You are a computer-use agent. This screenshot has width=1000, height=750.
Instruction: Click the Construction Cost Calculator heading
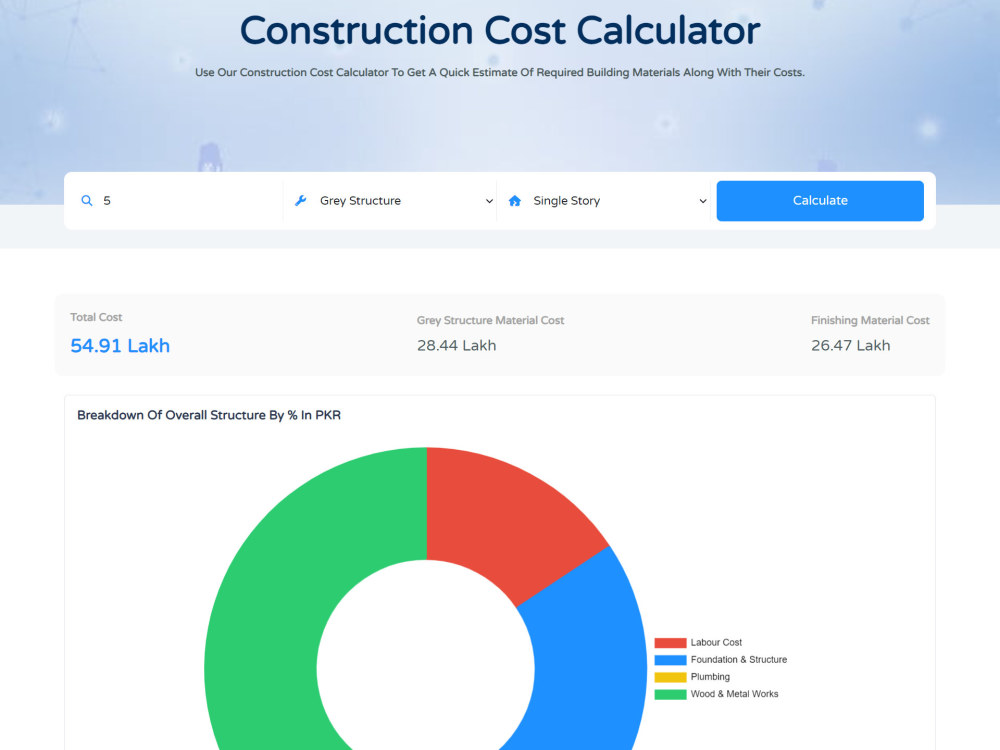click(x=500, y=31)
